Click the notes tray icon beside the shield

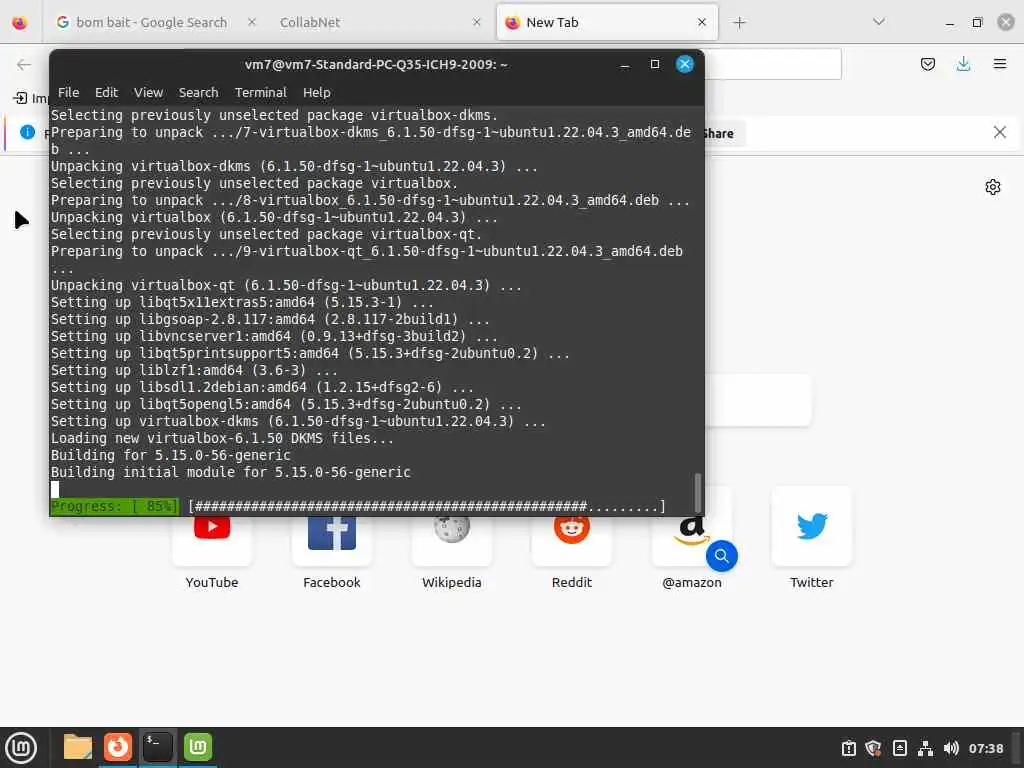point(899,748)
